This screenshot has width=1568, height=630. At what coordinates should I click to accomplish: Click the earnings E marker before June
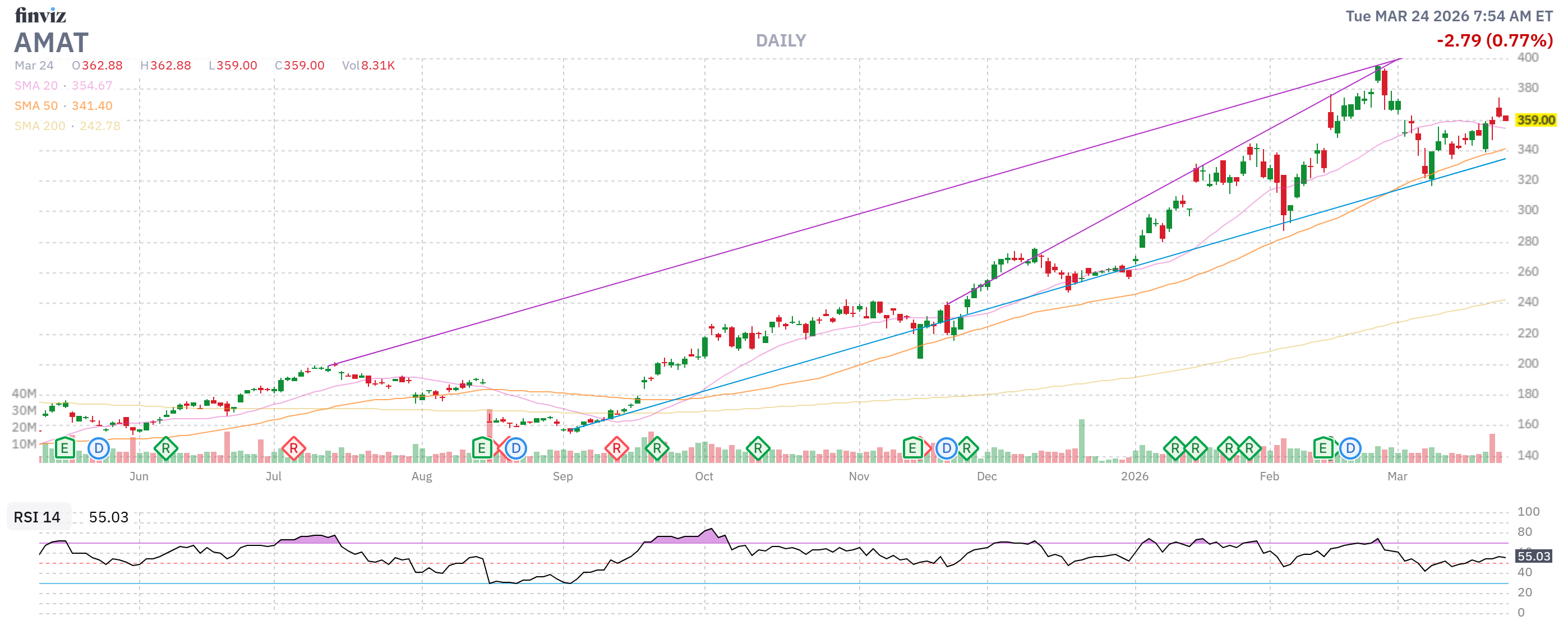click(x=64, y=449)
